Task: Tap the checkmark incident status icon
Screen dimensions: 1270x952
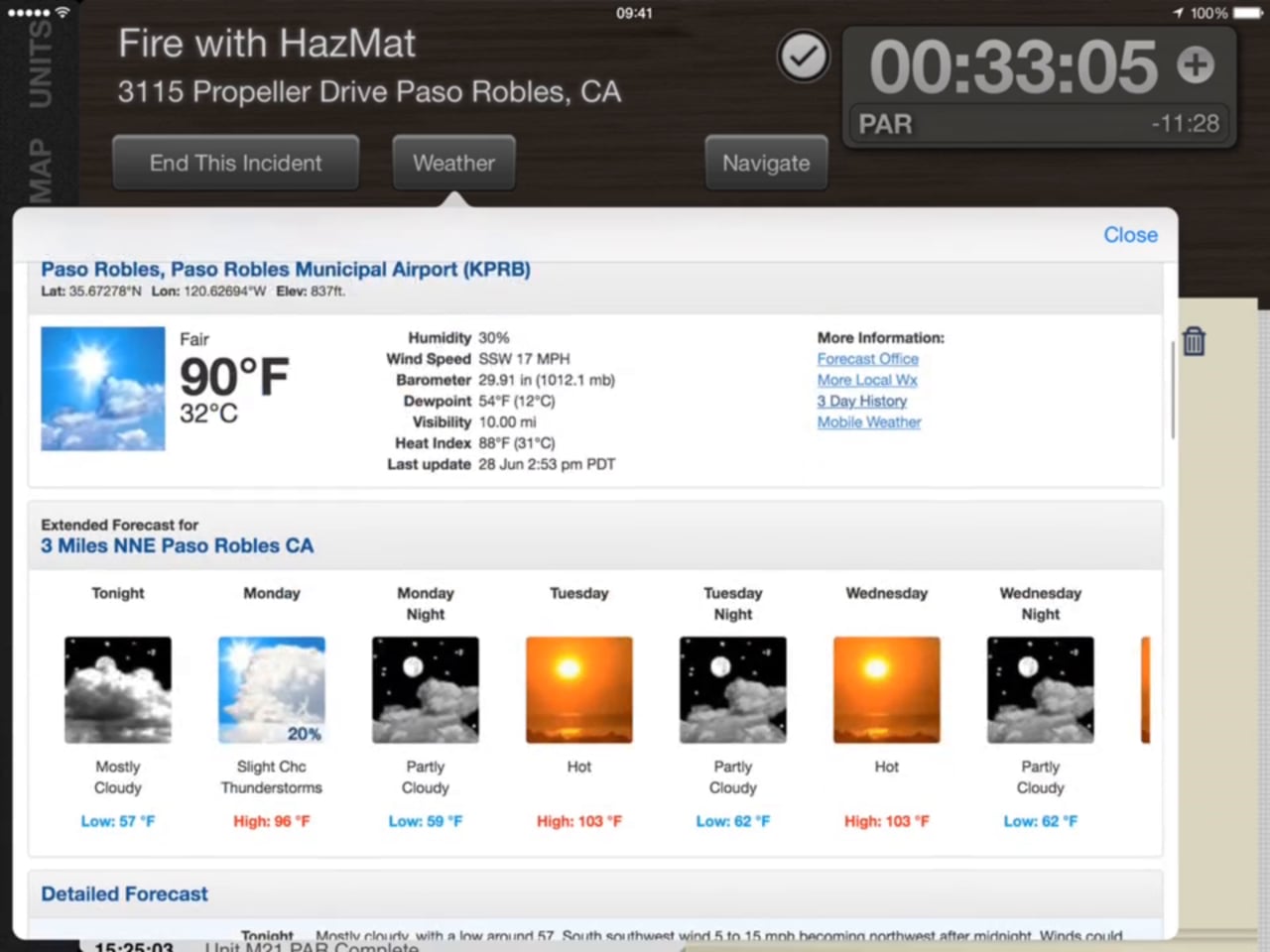Action: pyautogui.click(x=803, y=58)
